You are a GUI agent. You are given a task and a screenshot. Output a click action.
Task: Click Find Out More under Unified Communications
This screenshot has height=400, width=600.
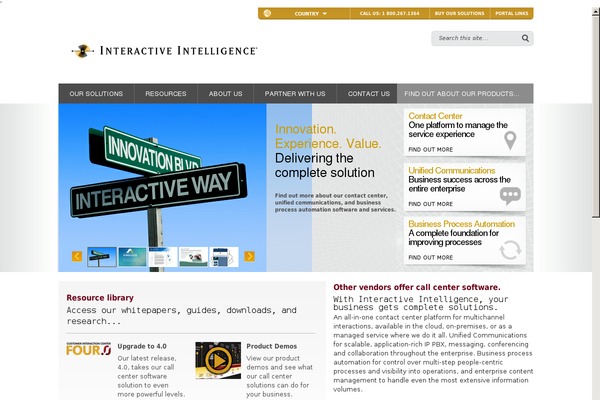[x=430, y=204]
